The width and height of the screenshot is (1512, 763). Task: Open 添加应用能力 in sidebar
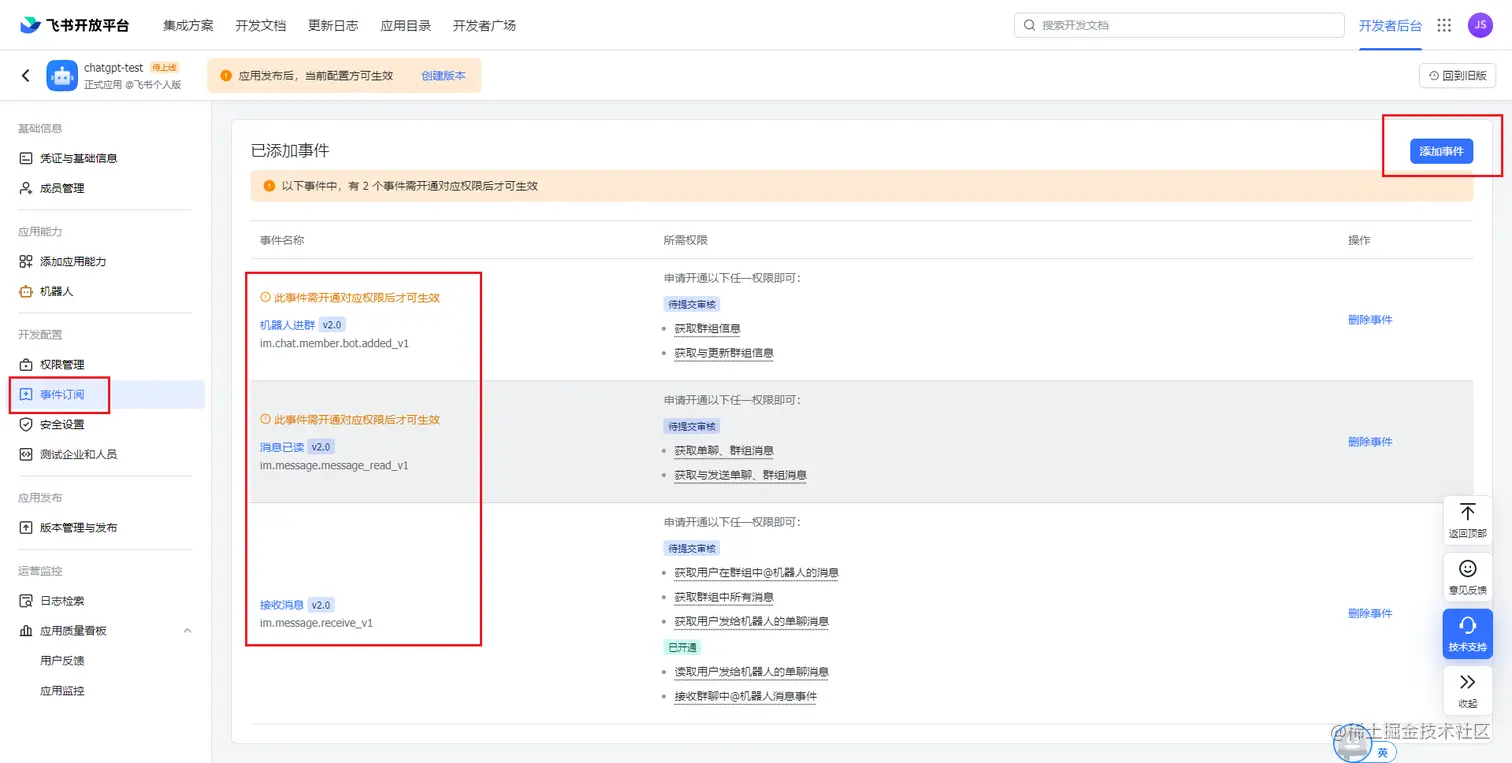(x=72, y=261)
